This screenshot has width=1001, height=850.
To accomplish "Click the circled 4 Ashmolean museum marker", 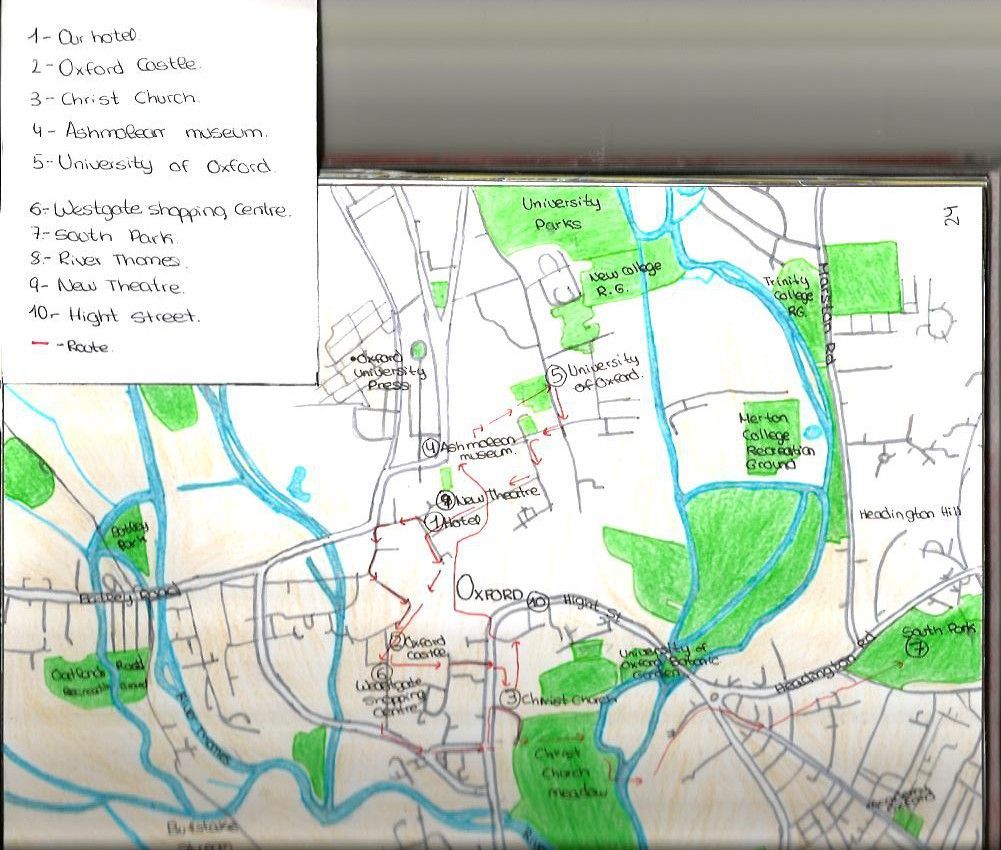I will tap(431, 448).
